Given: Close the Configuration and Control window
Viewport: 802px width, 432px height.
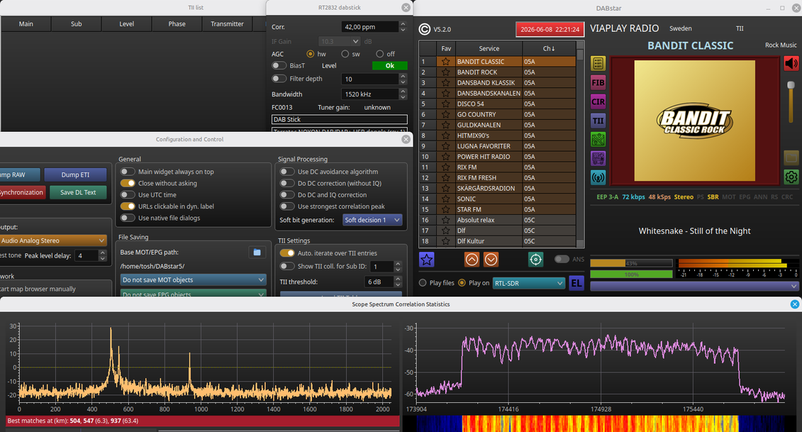Looking at the screenshot, I should click(x=406, y=139).
